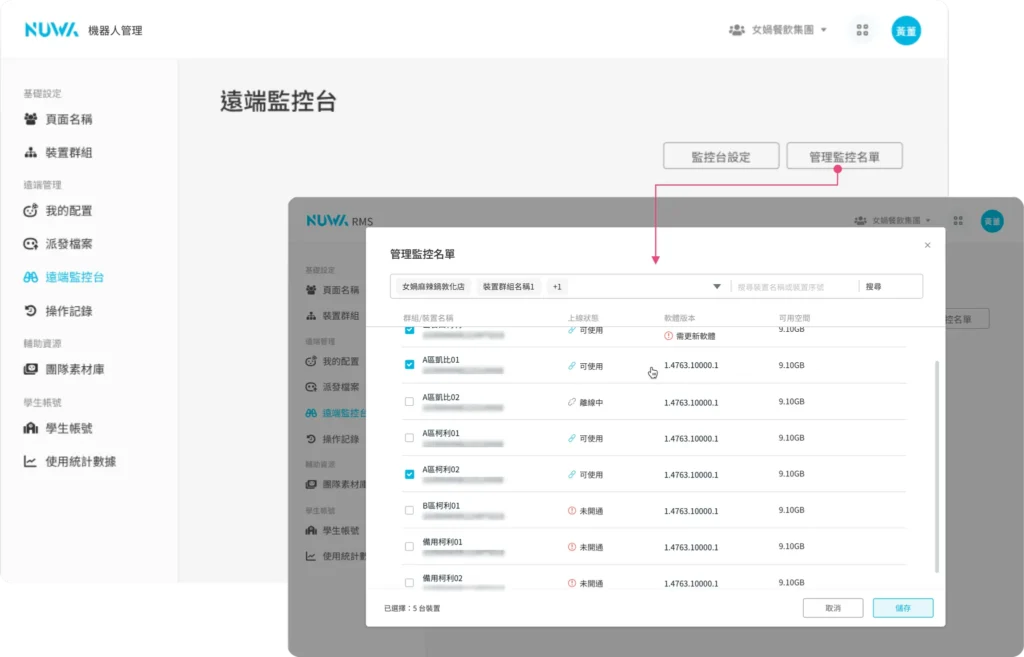Click the user avatar icon in header

coord(905,30)
